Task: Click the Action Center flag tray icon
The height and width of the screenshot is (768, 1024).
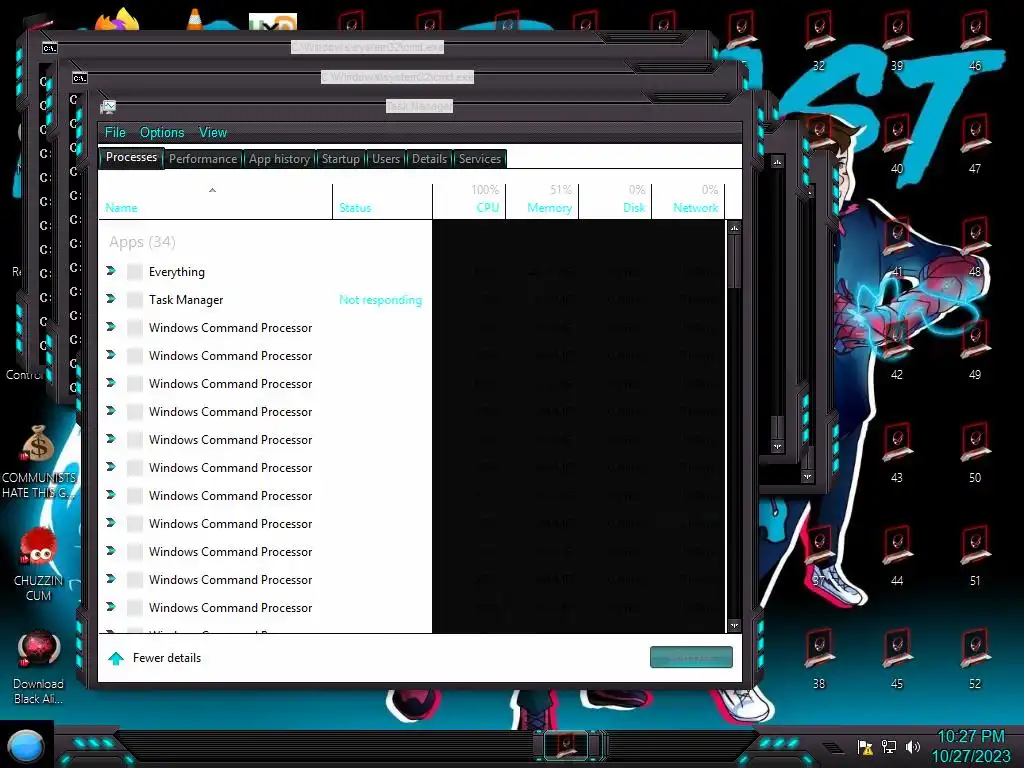Action: tap(865, 747)
